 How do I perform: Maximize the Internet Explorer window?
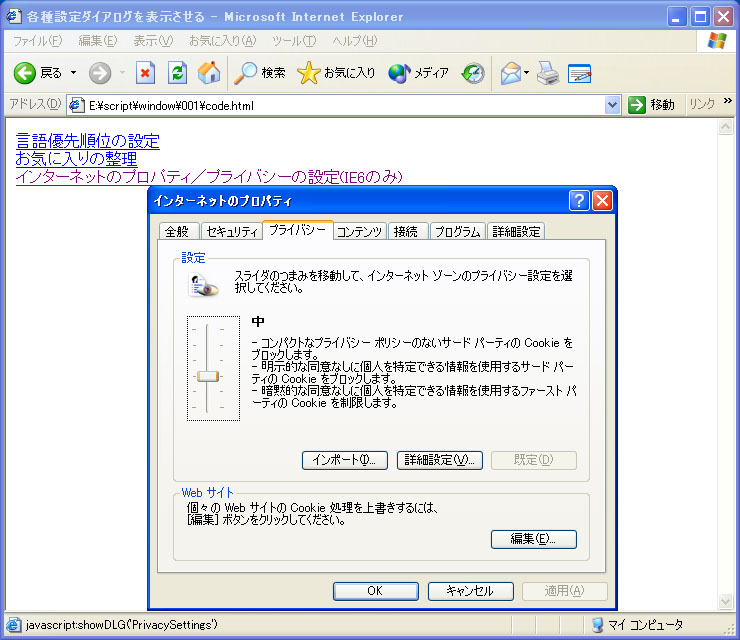[x=700, y=17]
